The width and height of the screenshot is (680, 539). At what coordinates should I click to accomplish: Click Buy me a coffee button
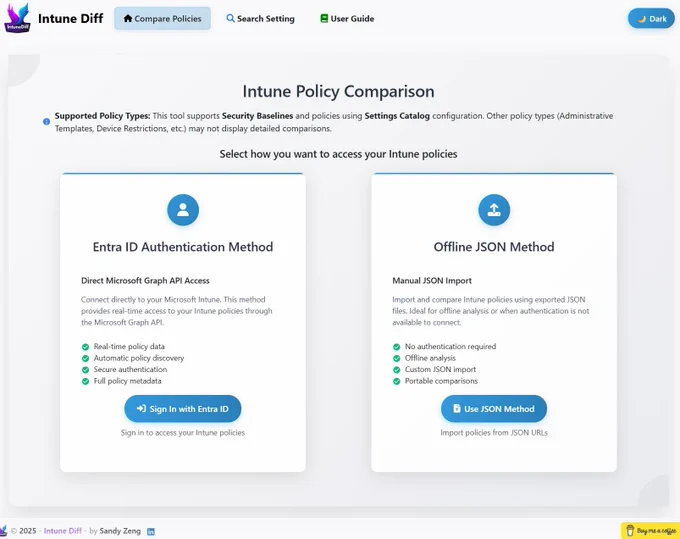[x=651, y=531]
